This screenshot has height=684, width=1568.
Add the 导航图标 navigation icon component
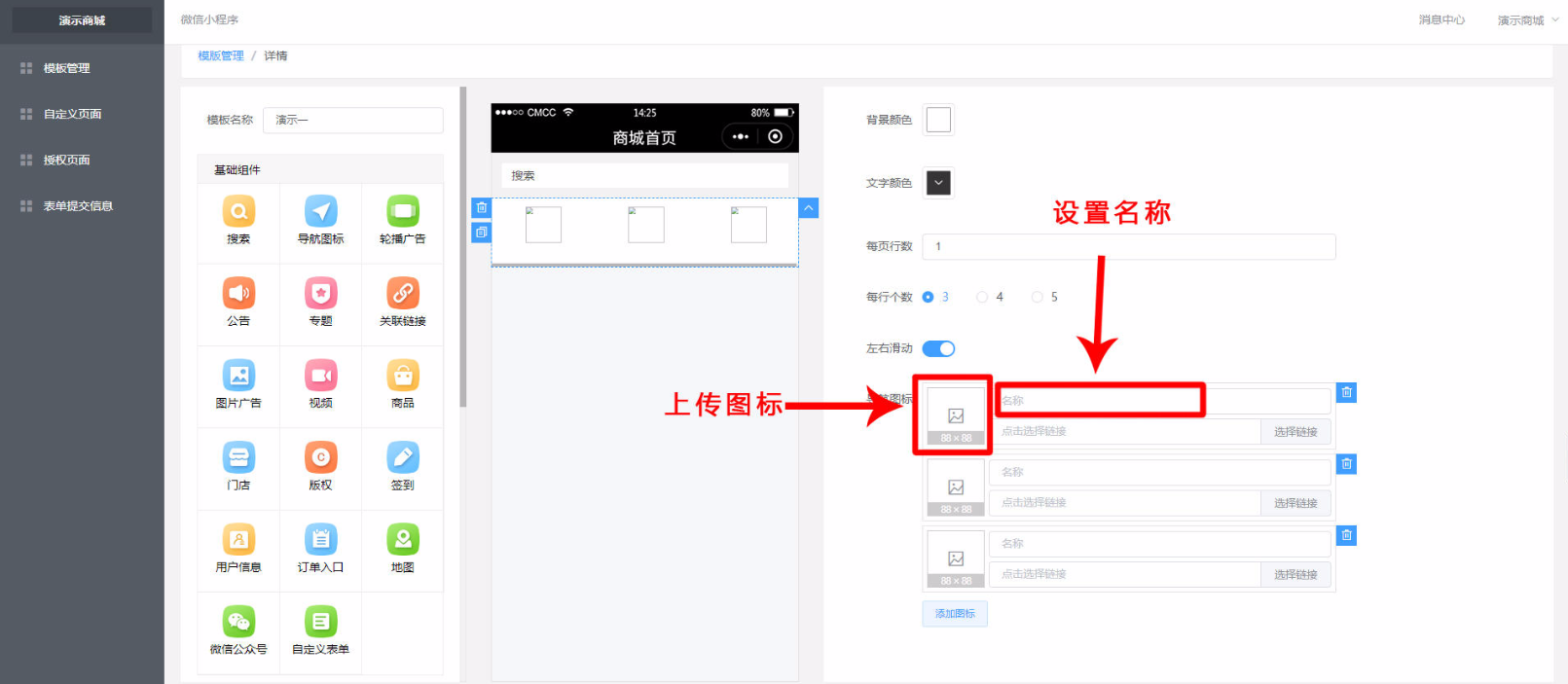click(320, 221)
